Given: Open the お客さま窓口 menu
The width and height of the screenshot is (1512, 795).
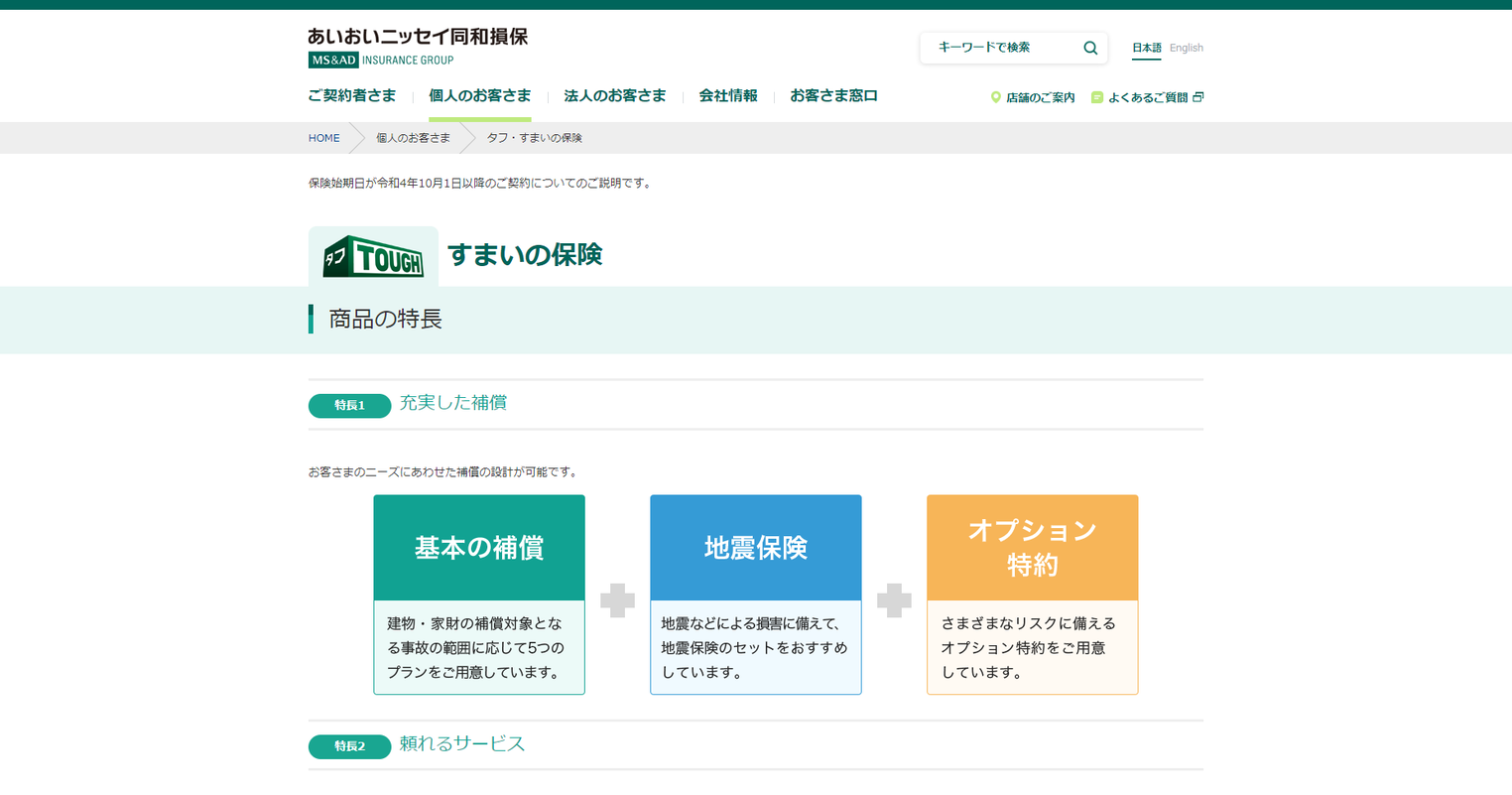Looking at the screenshot, I should [x=833, y=96].
